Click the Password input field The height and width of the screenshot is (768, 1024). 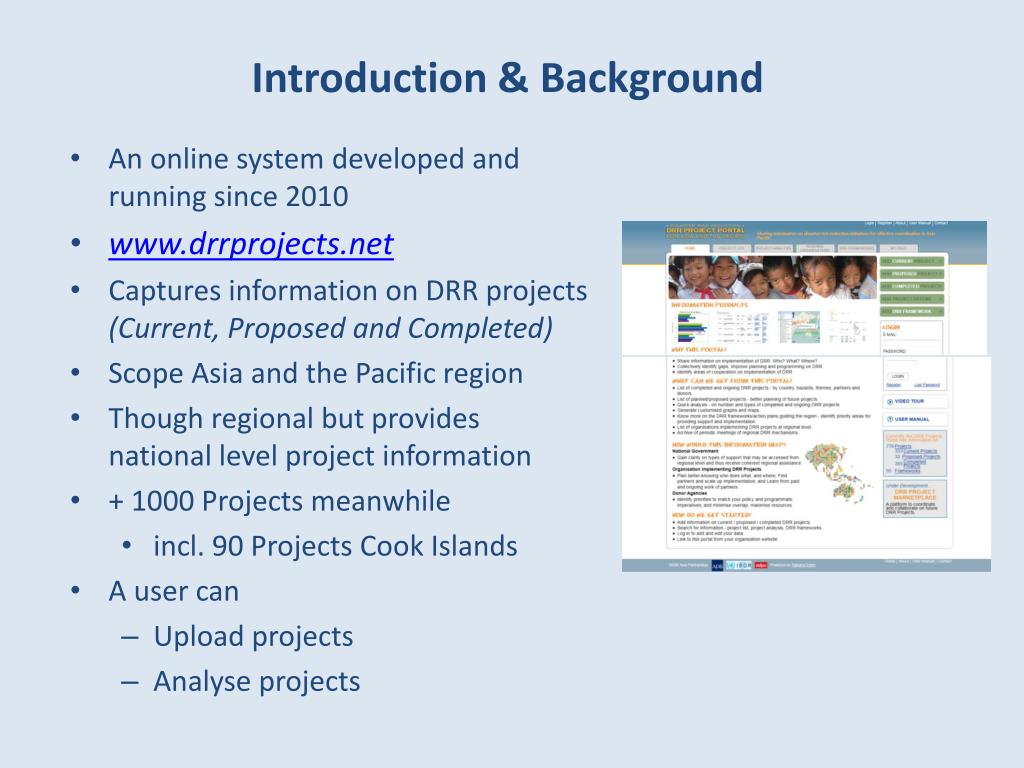[902, 363]
